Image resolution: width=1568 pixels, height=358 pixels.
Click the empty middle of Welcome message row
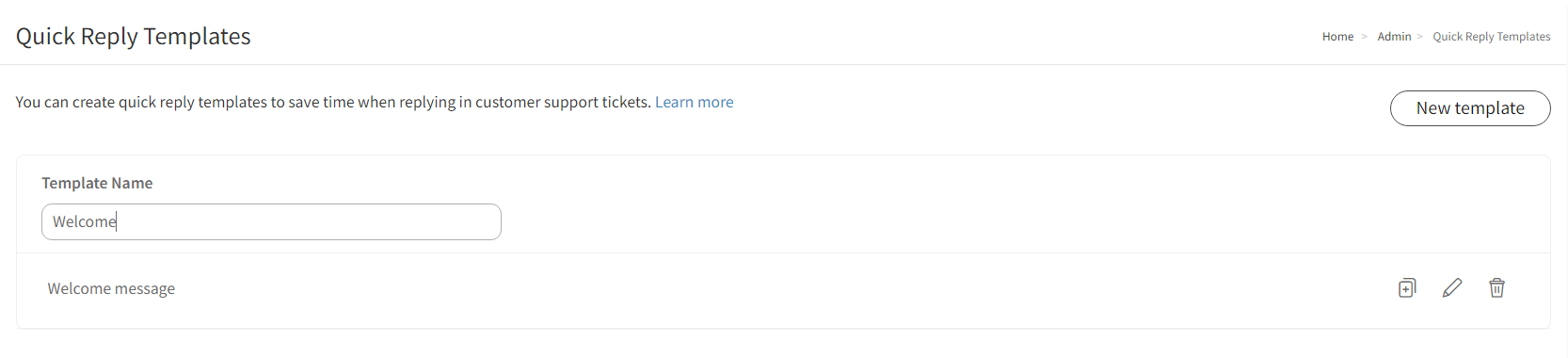click(x=783, y=288)
